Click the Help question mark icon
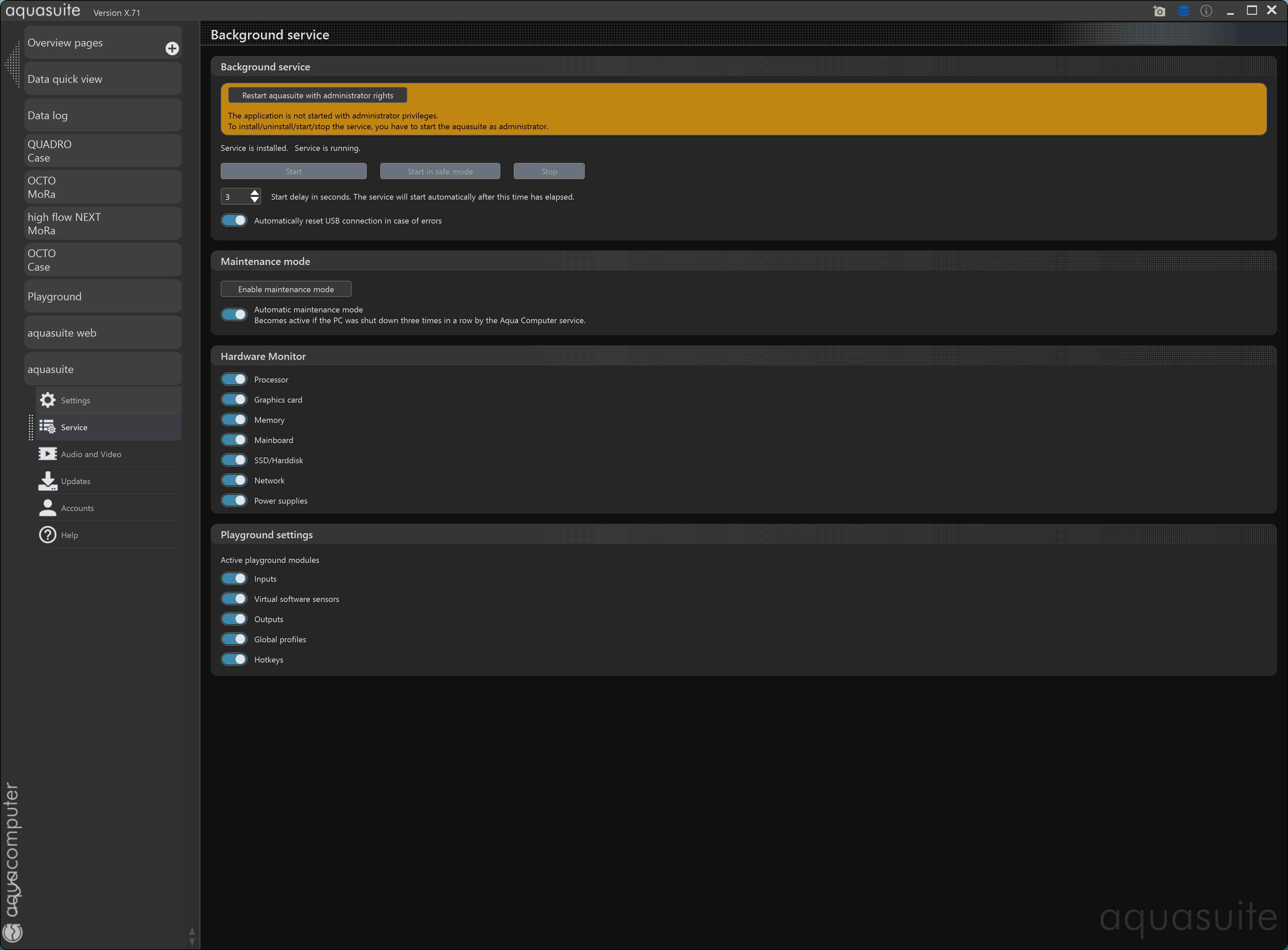The width and height of the screenshot is (1288, 950). point(48,535)
